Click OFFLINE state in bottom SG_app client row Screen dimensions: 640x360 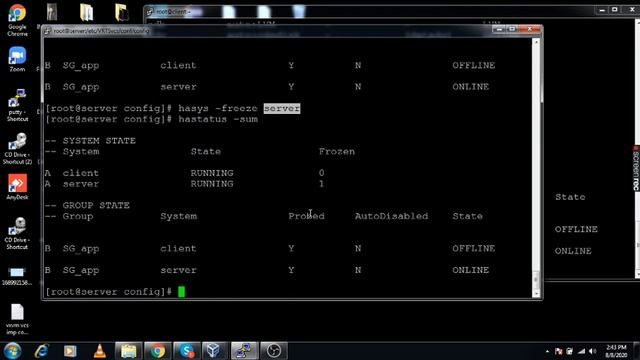473,249
